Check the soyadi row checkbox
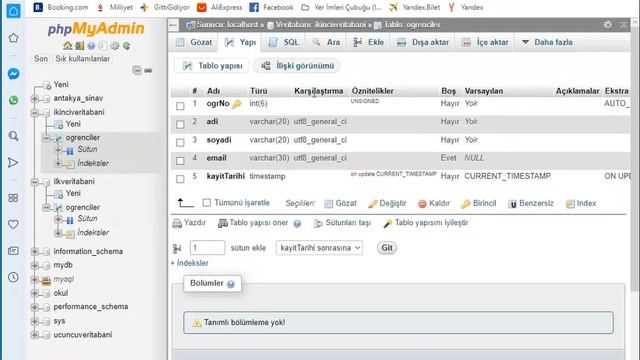 (180, 142)
